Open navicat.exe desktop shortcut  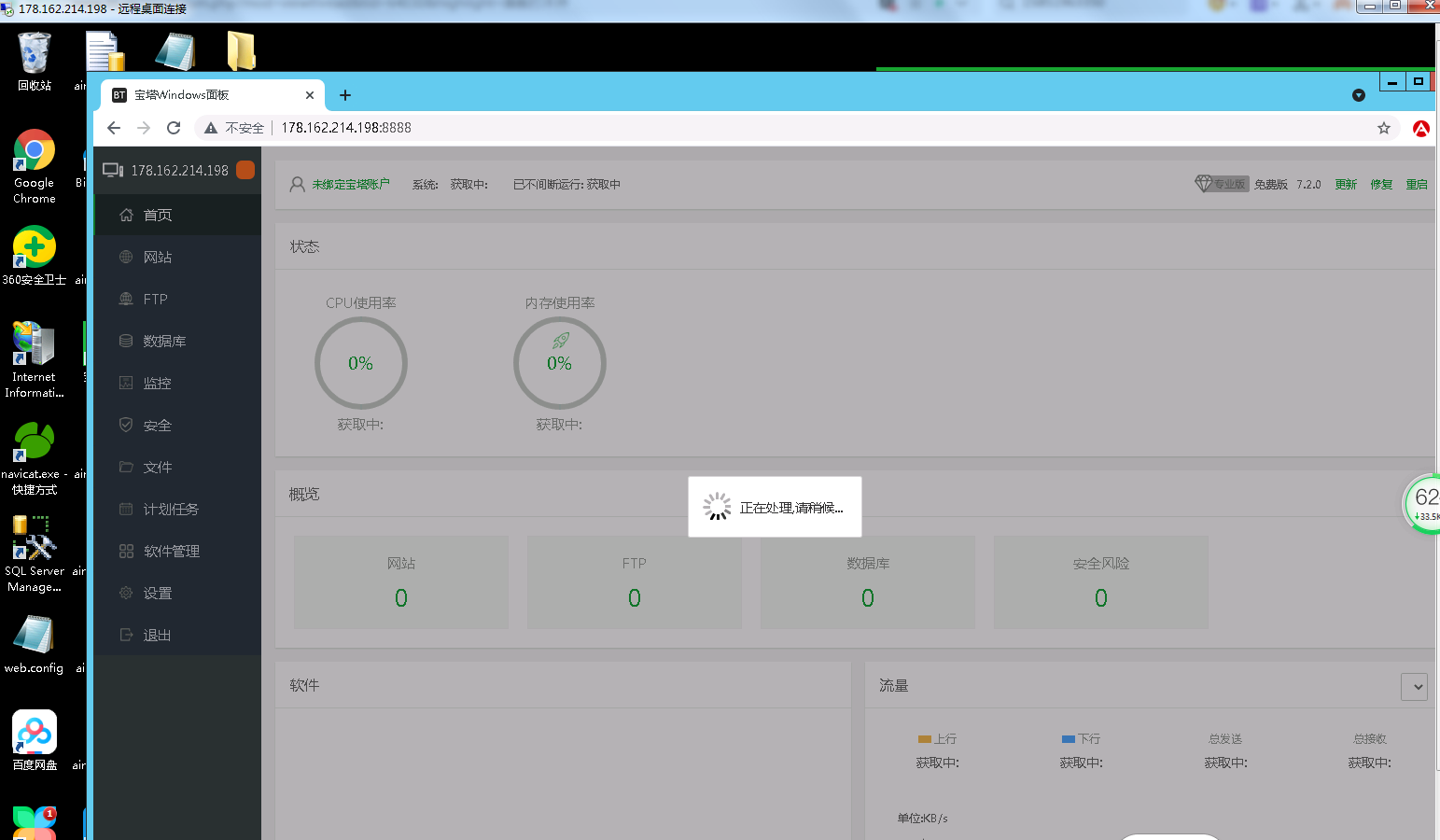coord(35,457)
